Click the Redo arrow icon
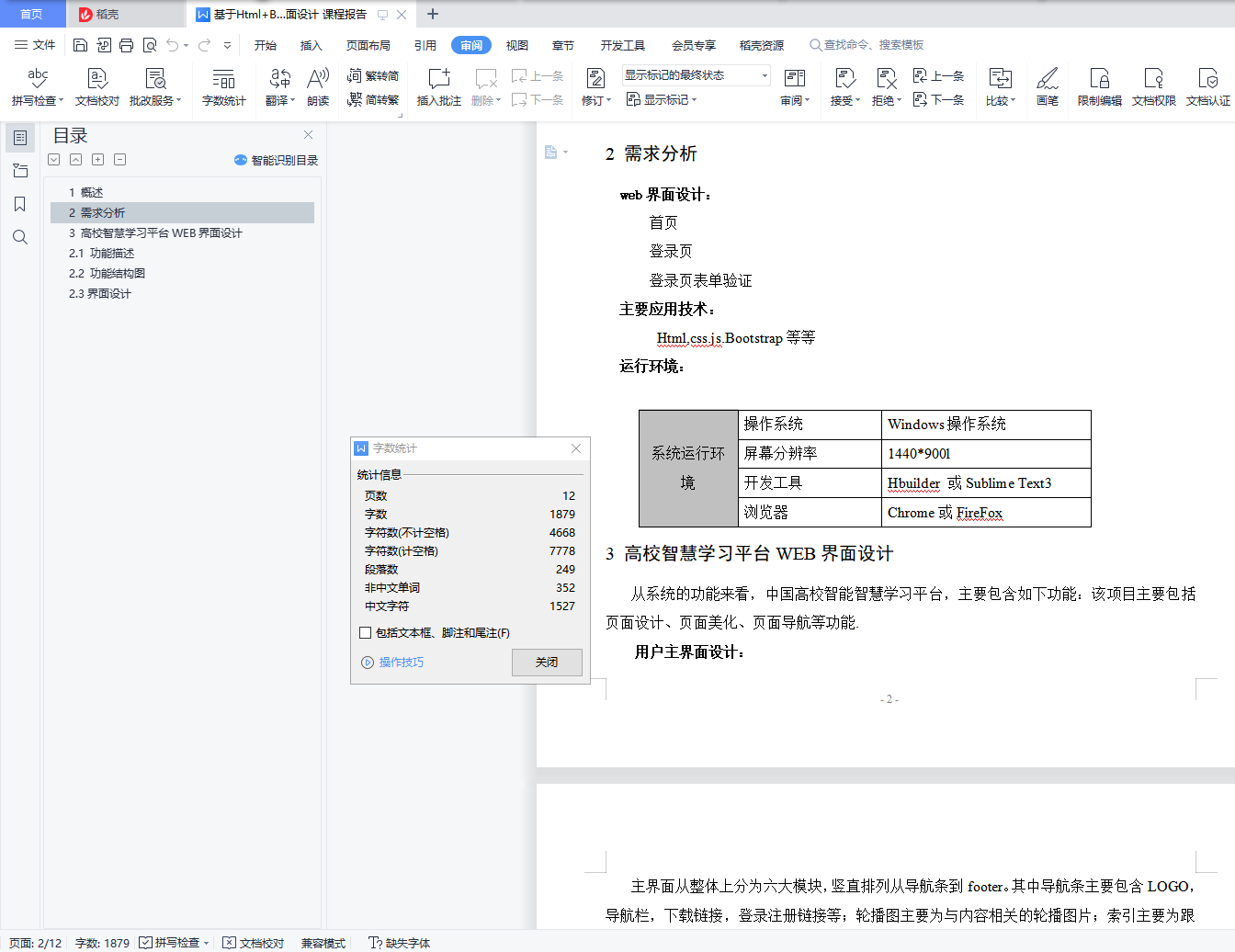1235x952 pixels. 204,45
